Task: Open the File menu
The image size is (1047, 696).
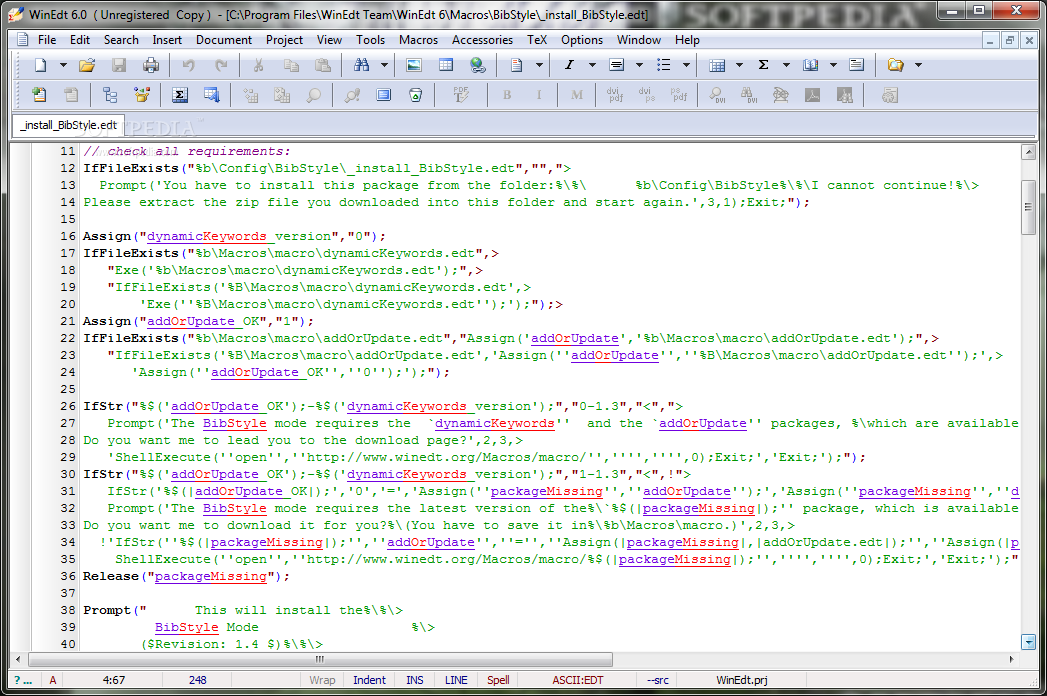Action: 47,40
